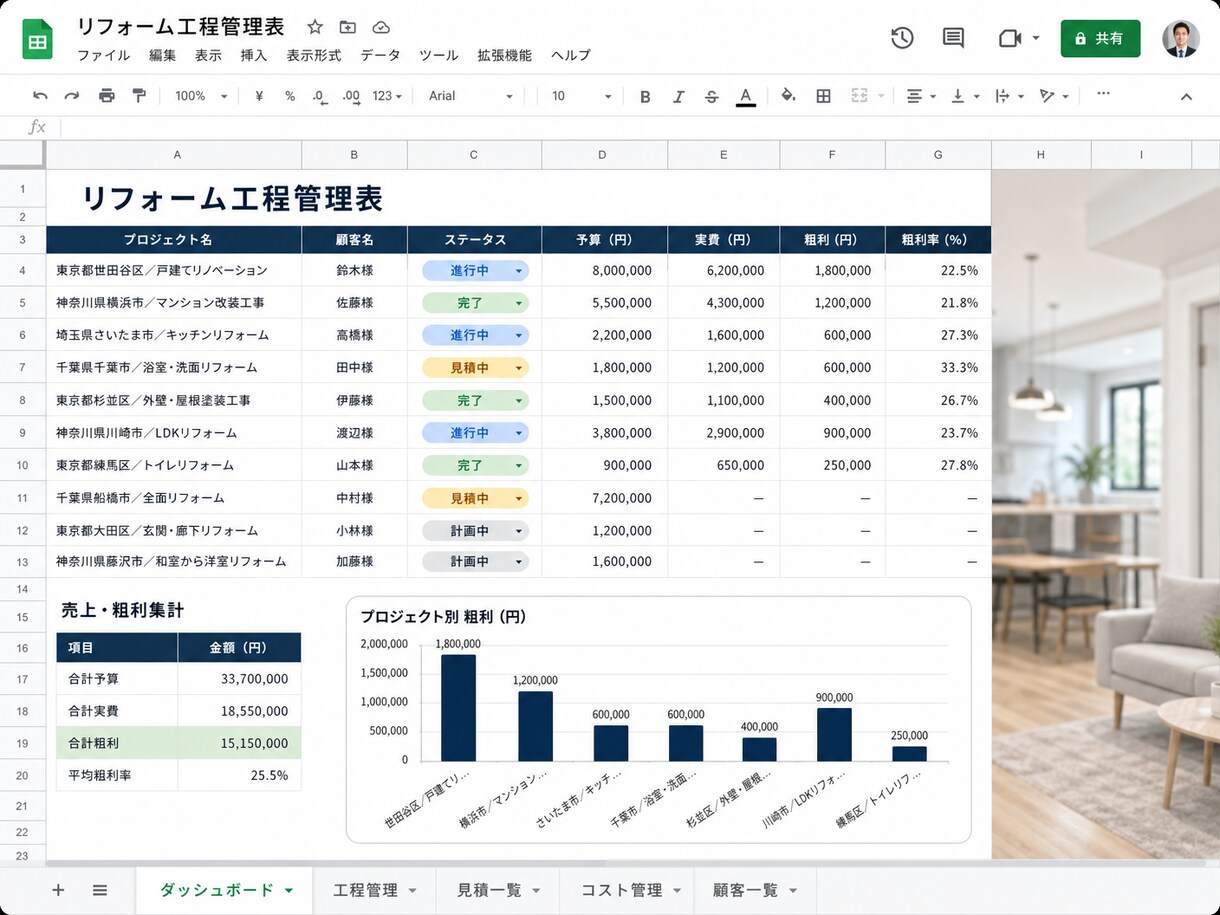The image size is (1220, 915).
Task: Decrease decimal places
Action: [319, 96]
